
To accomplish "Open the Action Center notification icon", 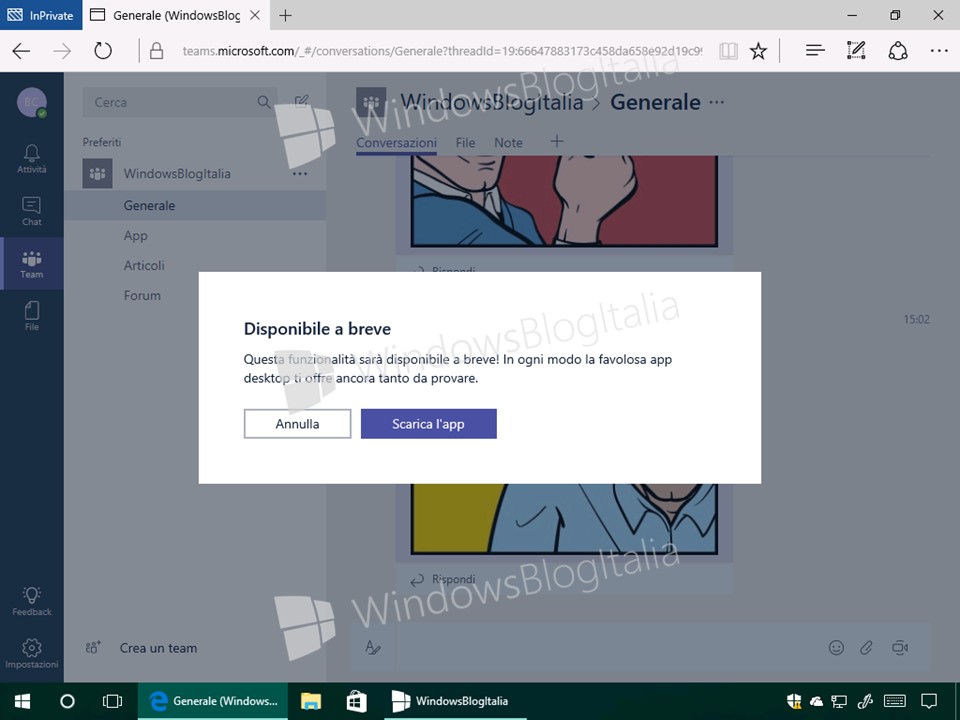I will [x=929, y=701].
